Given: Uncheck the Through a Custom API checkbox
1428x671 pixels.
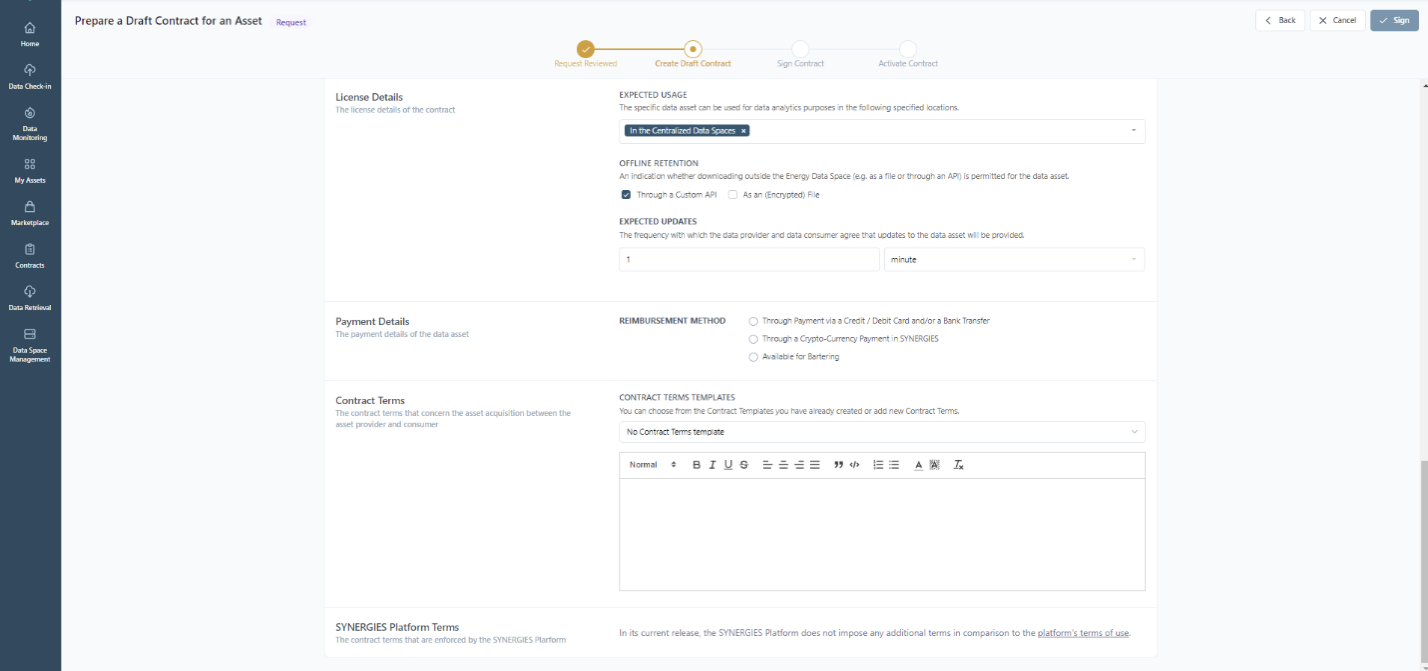Looking at the screenshot, I should point(626,195).
